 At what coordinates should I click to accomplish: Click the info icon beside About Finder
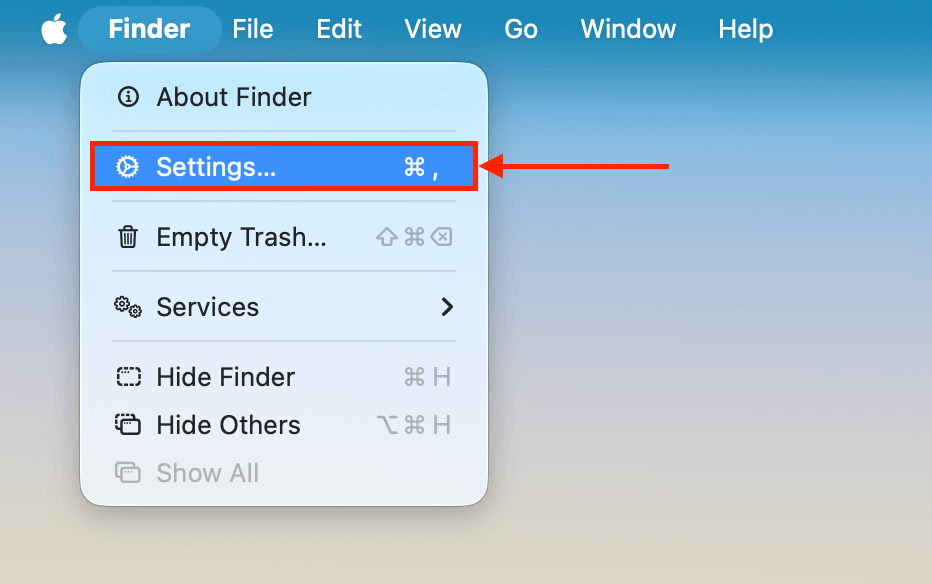[128, 97]
